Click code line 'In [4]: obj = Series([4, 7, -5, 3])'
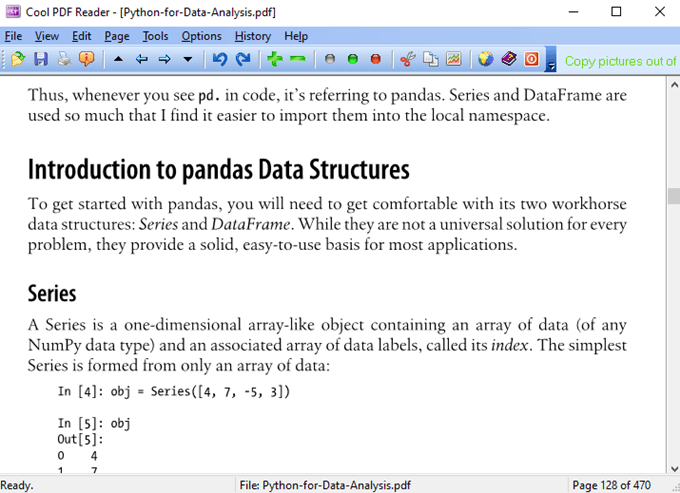680x493 pixels. point(173,392)
